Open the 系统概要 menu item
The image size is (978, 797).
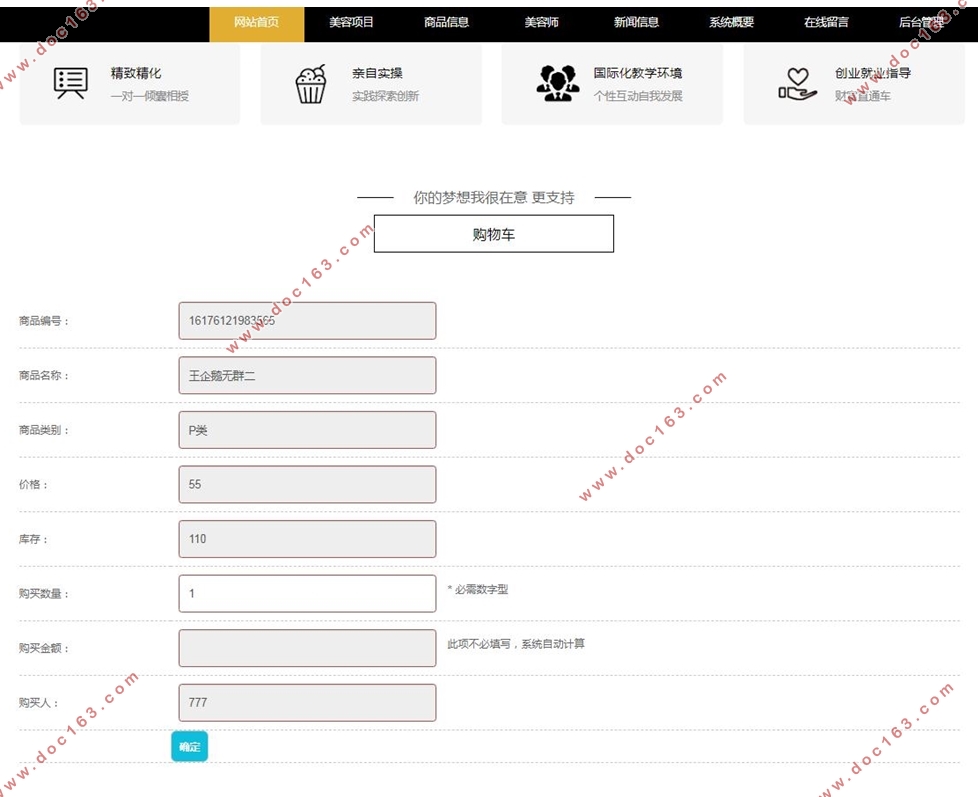(x=731, y=22)
